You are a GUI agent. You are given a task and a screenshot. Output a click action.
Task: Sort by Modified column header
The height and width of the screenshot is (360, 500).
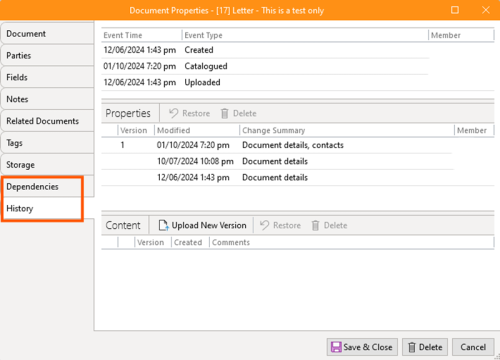point(197,130)
